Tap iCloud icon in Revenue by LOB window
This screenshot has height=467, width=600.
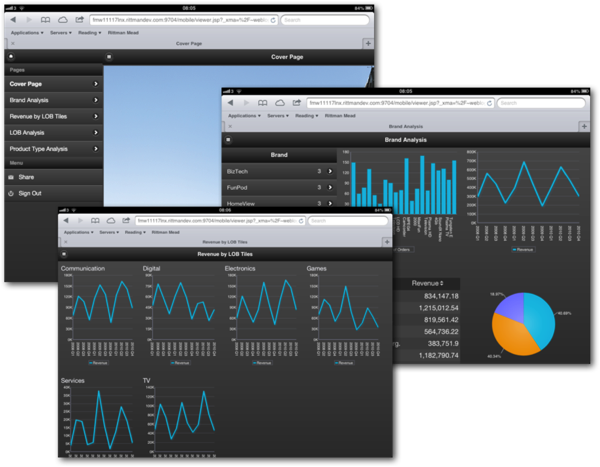pos(111,220)
